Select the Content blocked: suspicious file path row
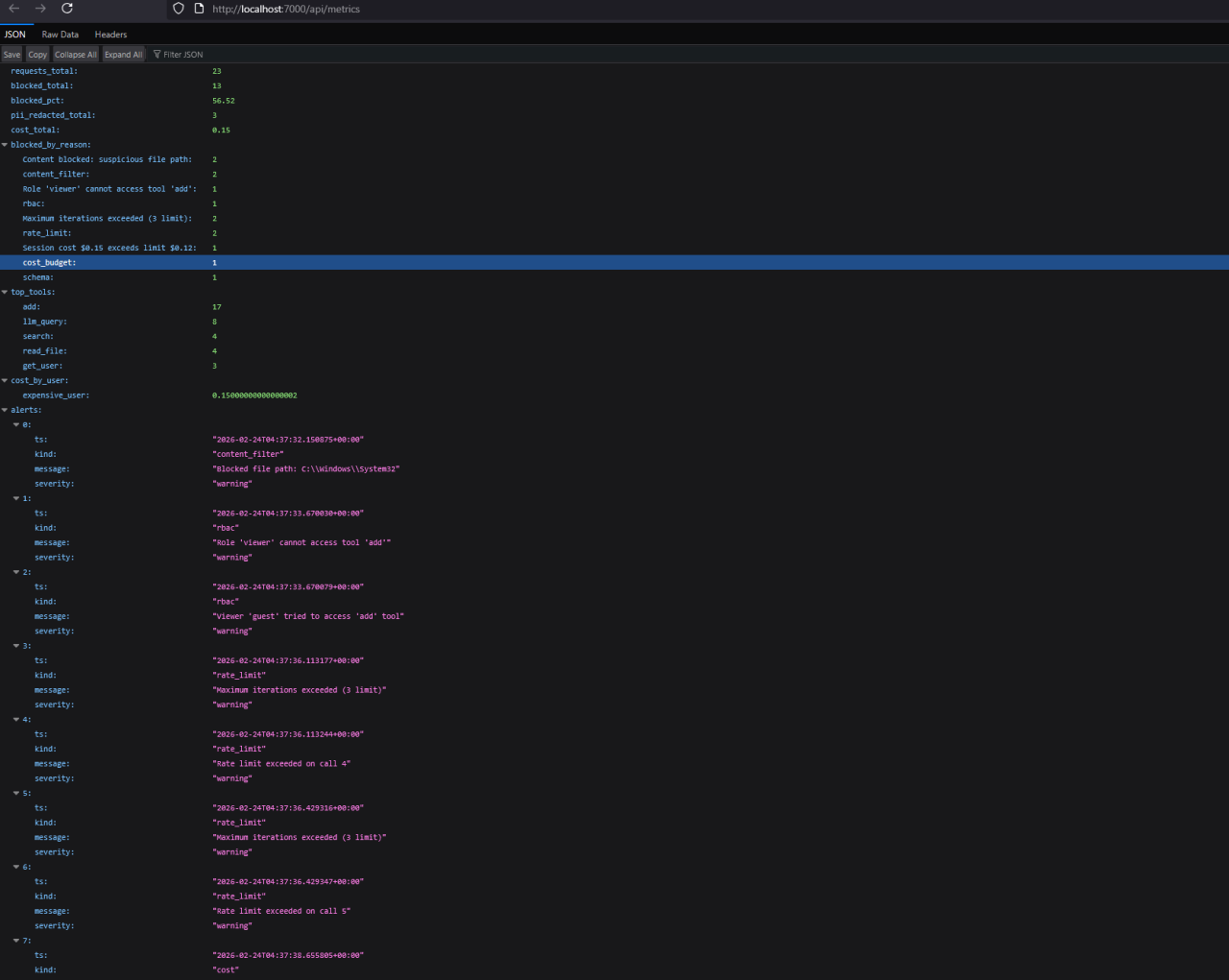Viewport: 1229px width, 980px height. tap(614, 159)
